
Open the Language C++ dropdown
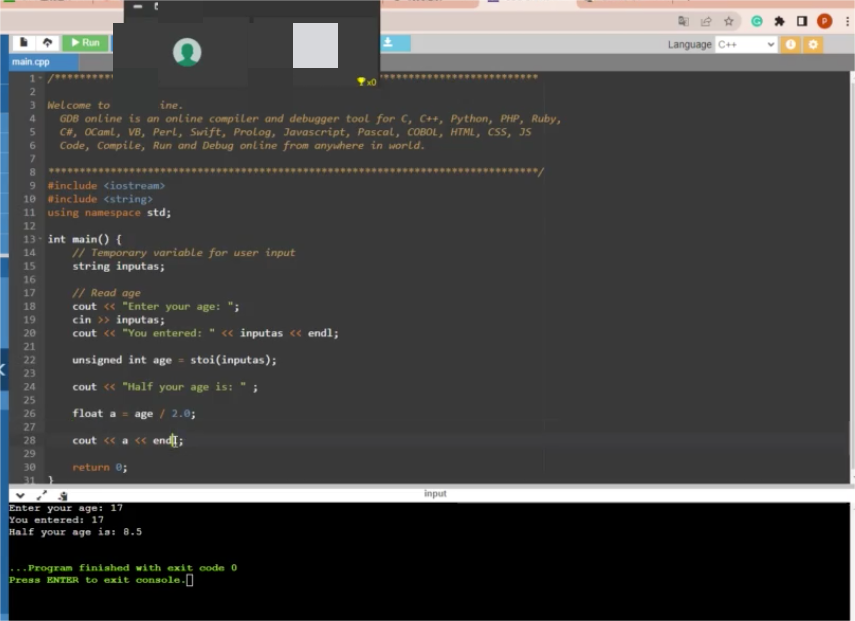(745, 44)
